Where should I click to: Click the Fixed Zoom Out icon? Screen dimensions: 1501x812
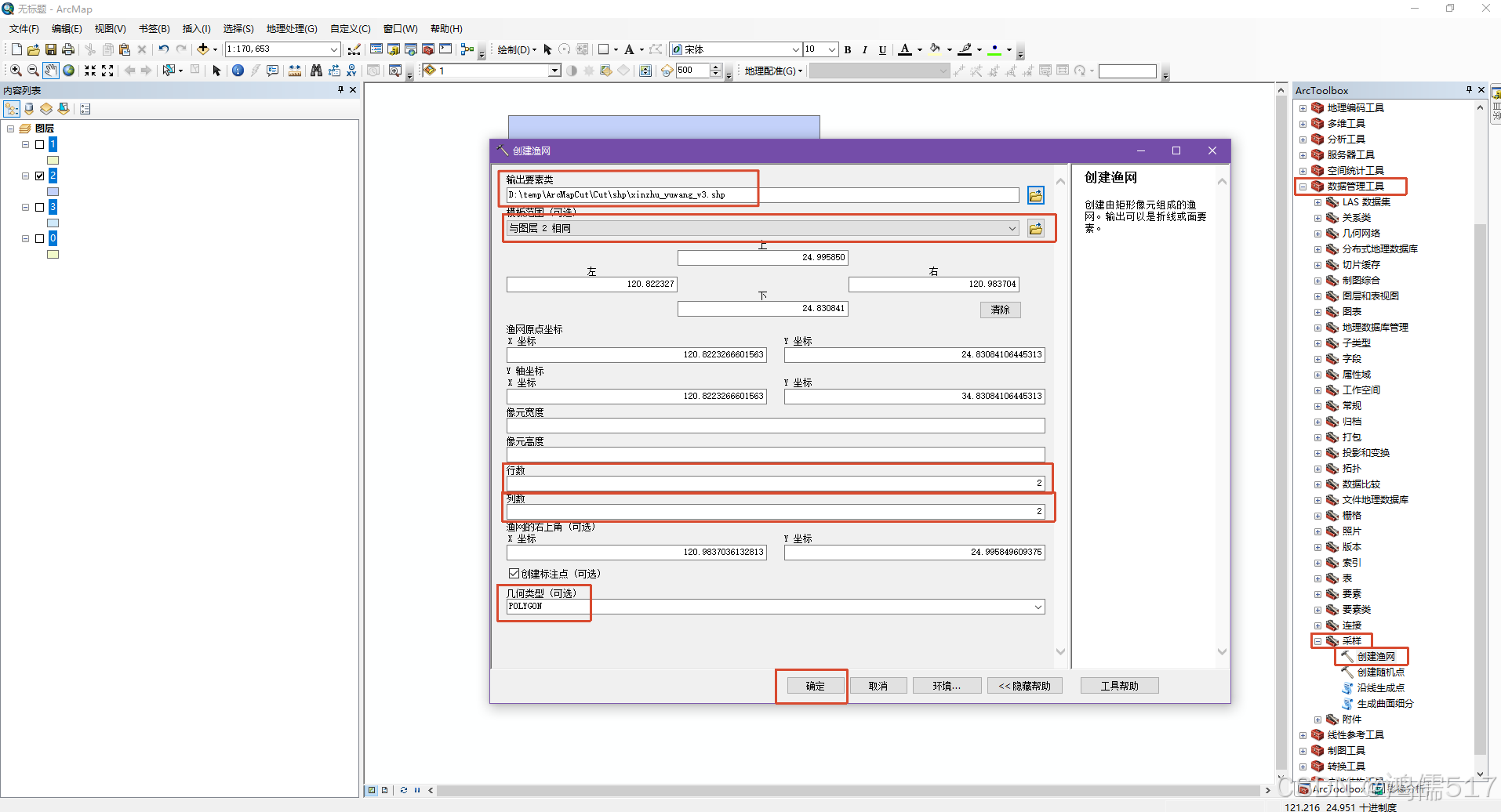107,71
